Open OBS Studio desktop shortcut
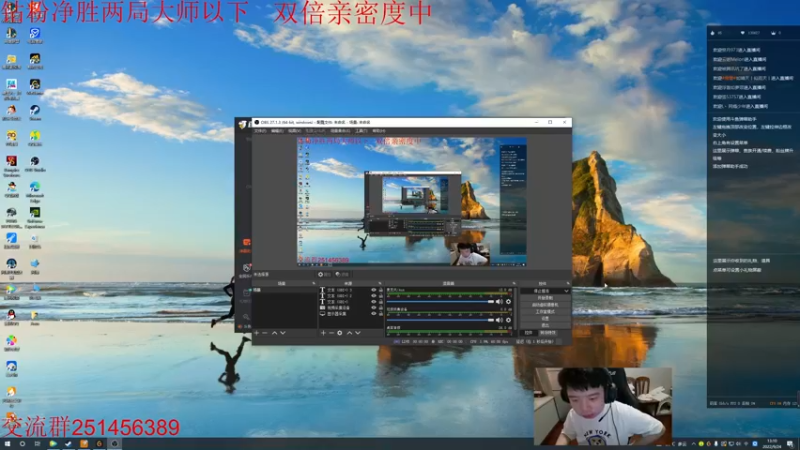The width and height of the screenshot is (800, 450). tap(35, 164)
